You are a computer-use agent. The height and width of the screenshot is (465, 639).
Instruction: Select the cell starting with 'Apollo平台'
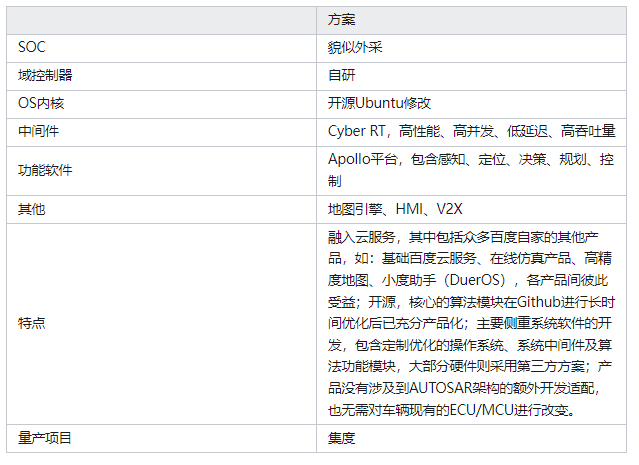(471, 171)
